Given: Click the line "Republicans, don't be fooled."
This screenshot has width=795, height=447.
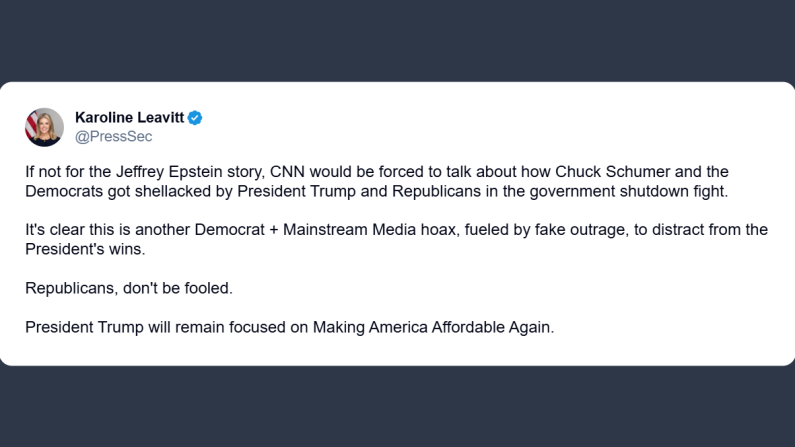Looking at the screenshot, I should tap(128, 288).
